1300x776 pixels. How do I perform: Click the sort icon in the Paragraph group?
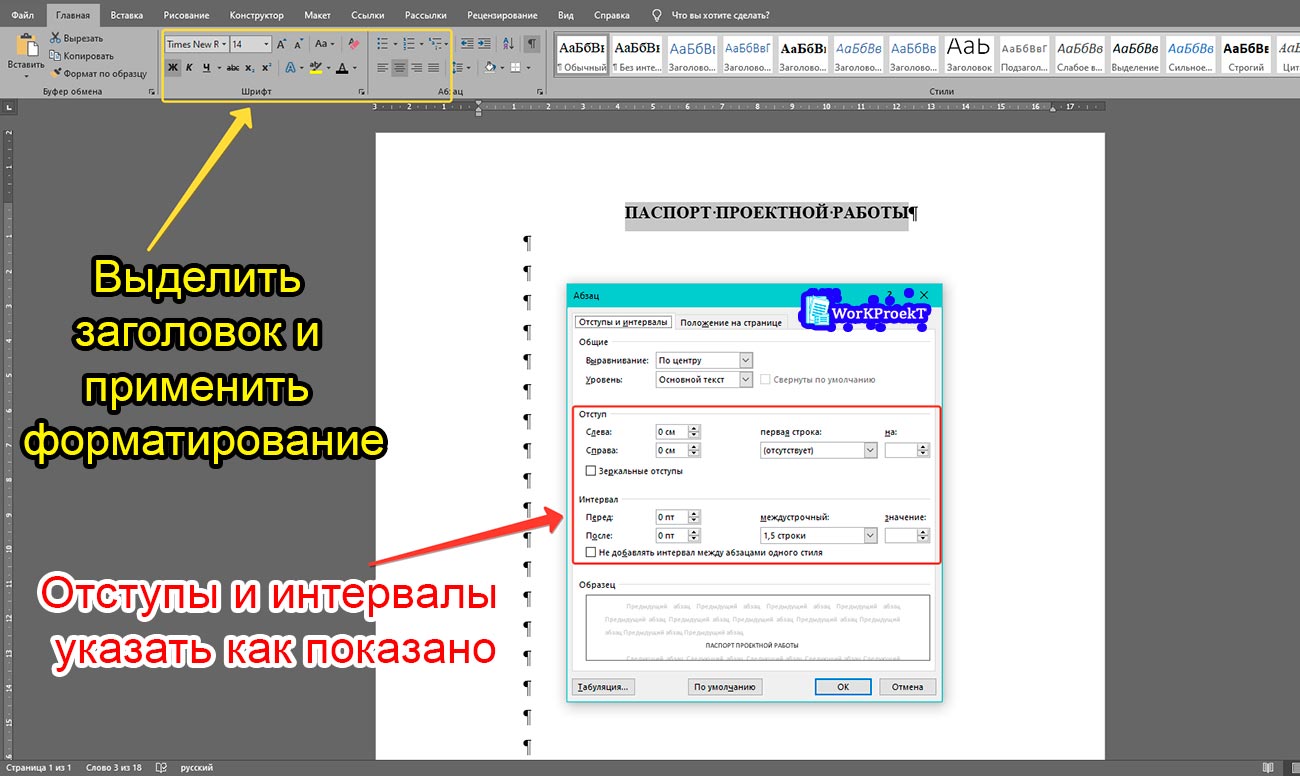507,44
